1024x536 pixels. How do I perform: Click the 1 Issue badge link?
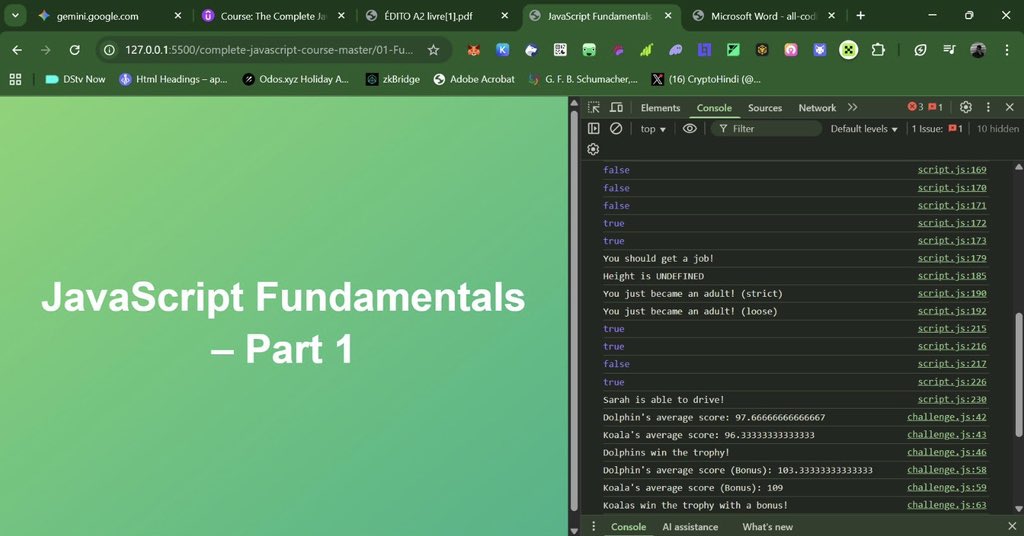(936, 129)
